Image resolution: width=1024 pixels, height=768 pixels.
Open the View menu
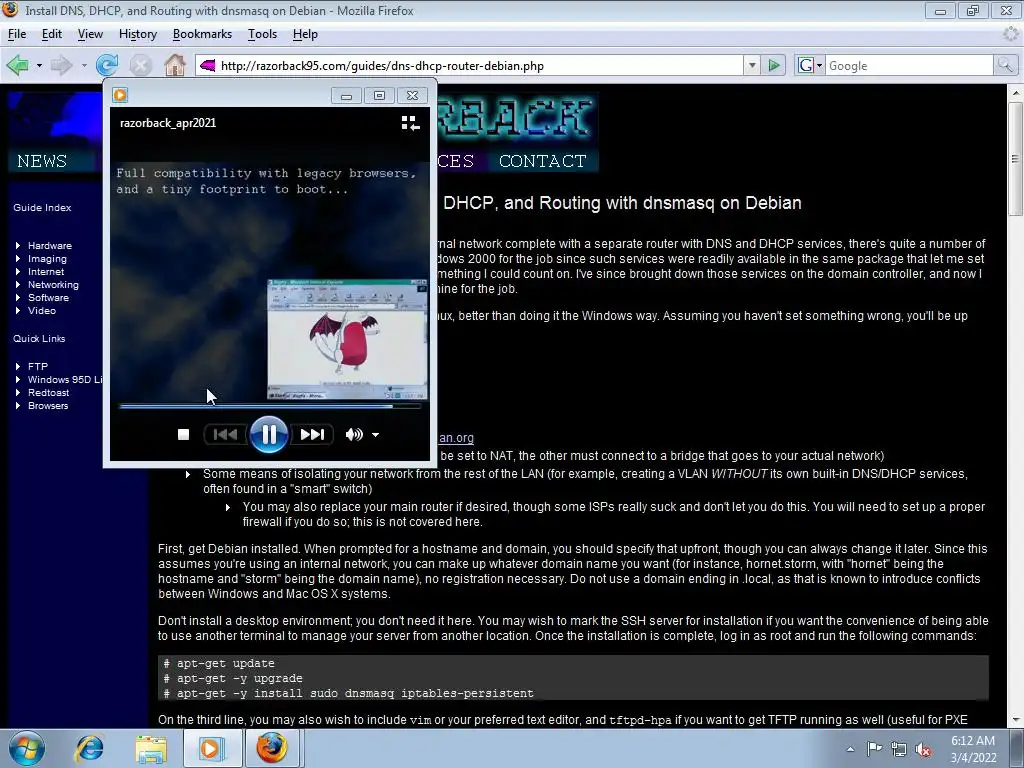(90, 34)
